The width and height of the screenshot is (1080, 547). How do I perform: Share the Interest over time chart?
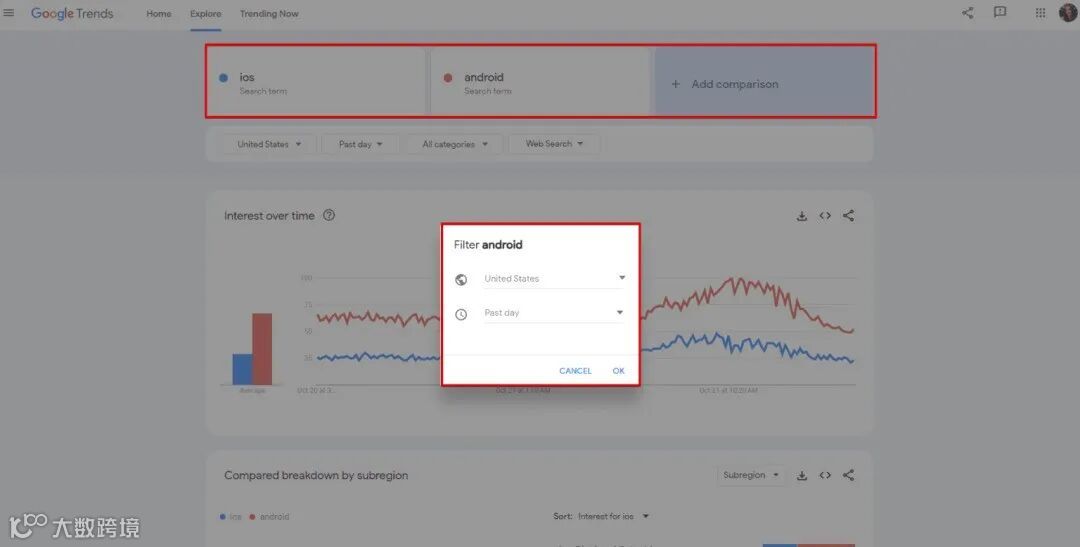849,216
